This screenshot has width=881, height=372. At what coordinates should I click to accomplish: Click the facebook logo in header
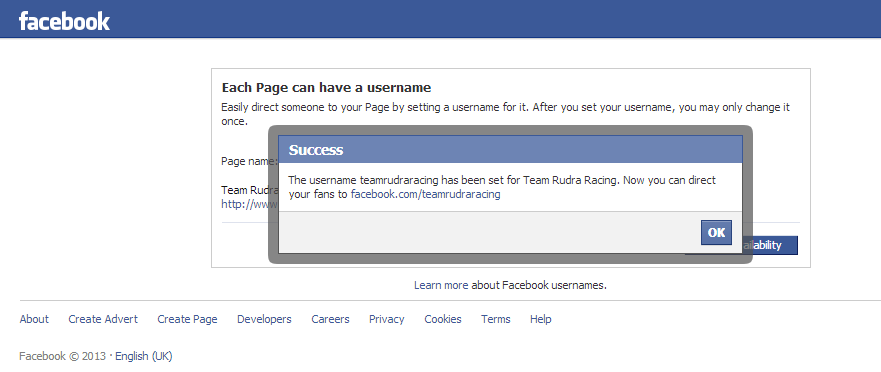64,21
